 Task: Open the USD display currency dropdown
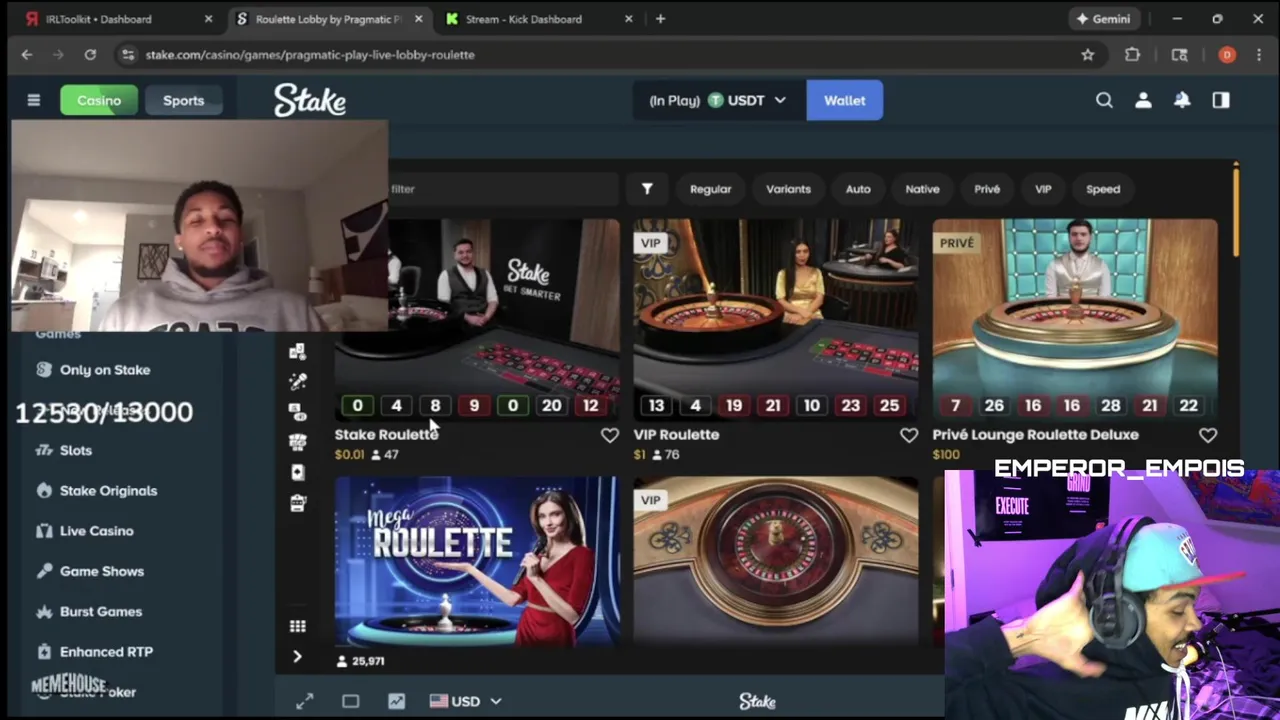[465, 701]
